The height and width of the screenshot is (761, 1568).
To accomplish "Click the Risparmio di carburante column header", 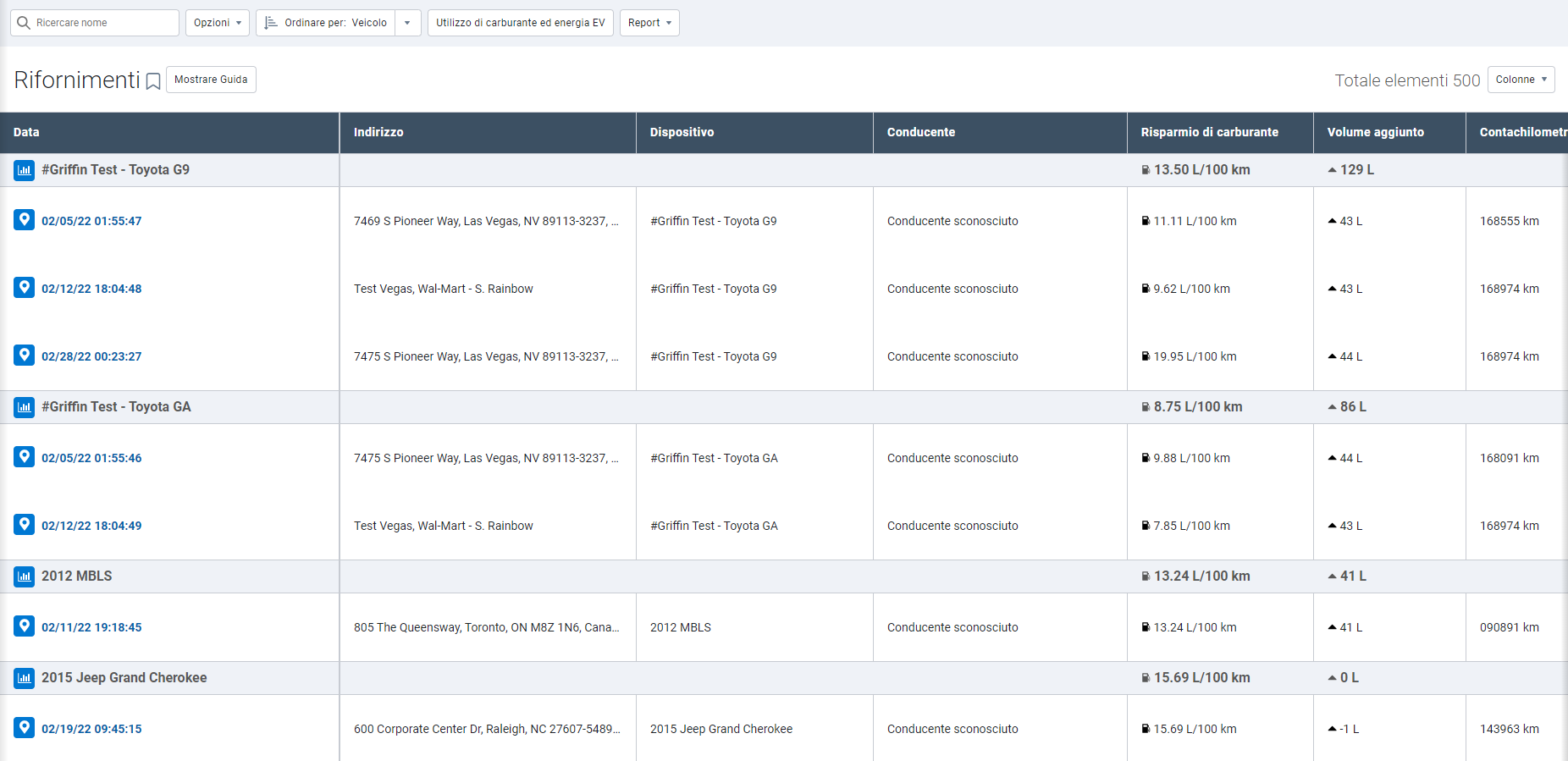I will click(1209, 132).
